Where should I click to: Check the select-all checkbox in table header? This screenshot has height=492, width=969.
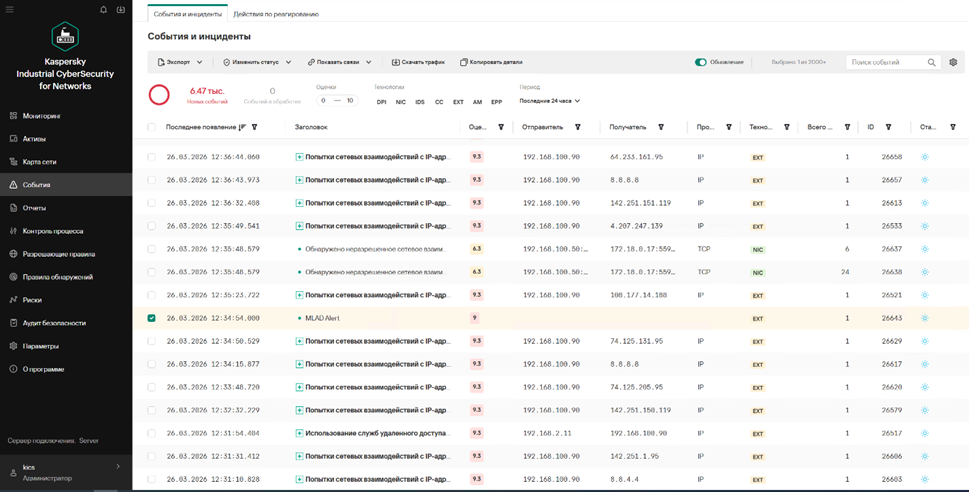pos(152,127)
